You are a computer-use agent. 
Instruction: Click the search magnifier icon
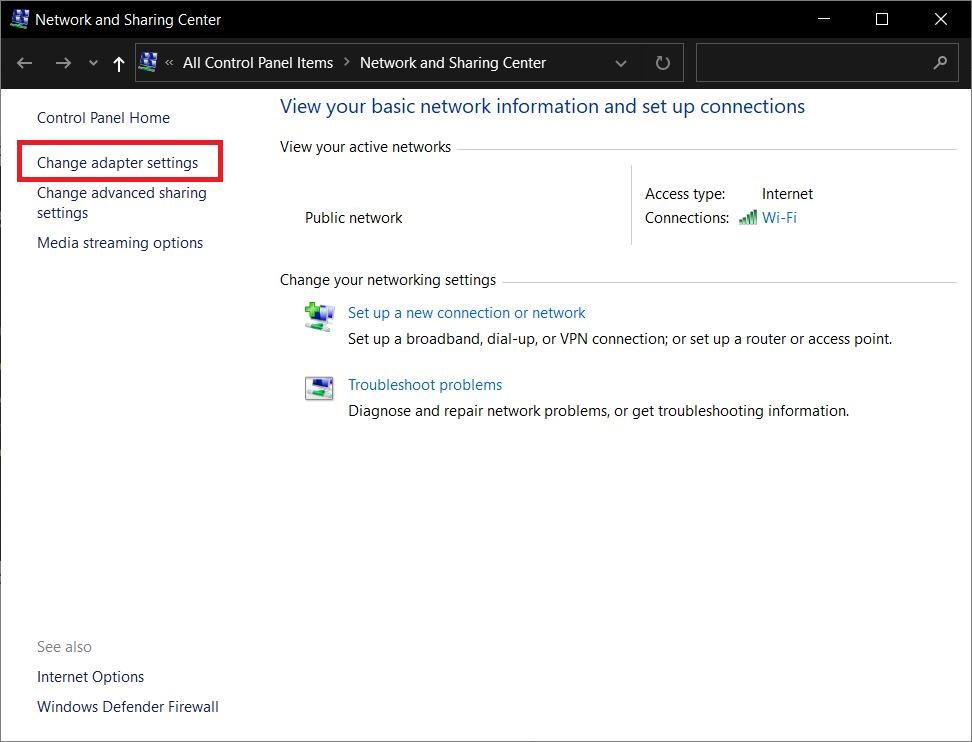[x=940, y=63]
